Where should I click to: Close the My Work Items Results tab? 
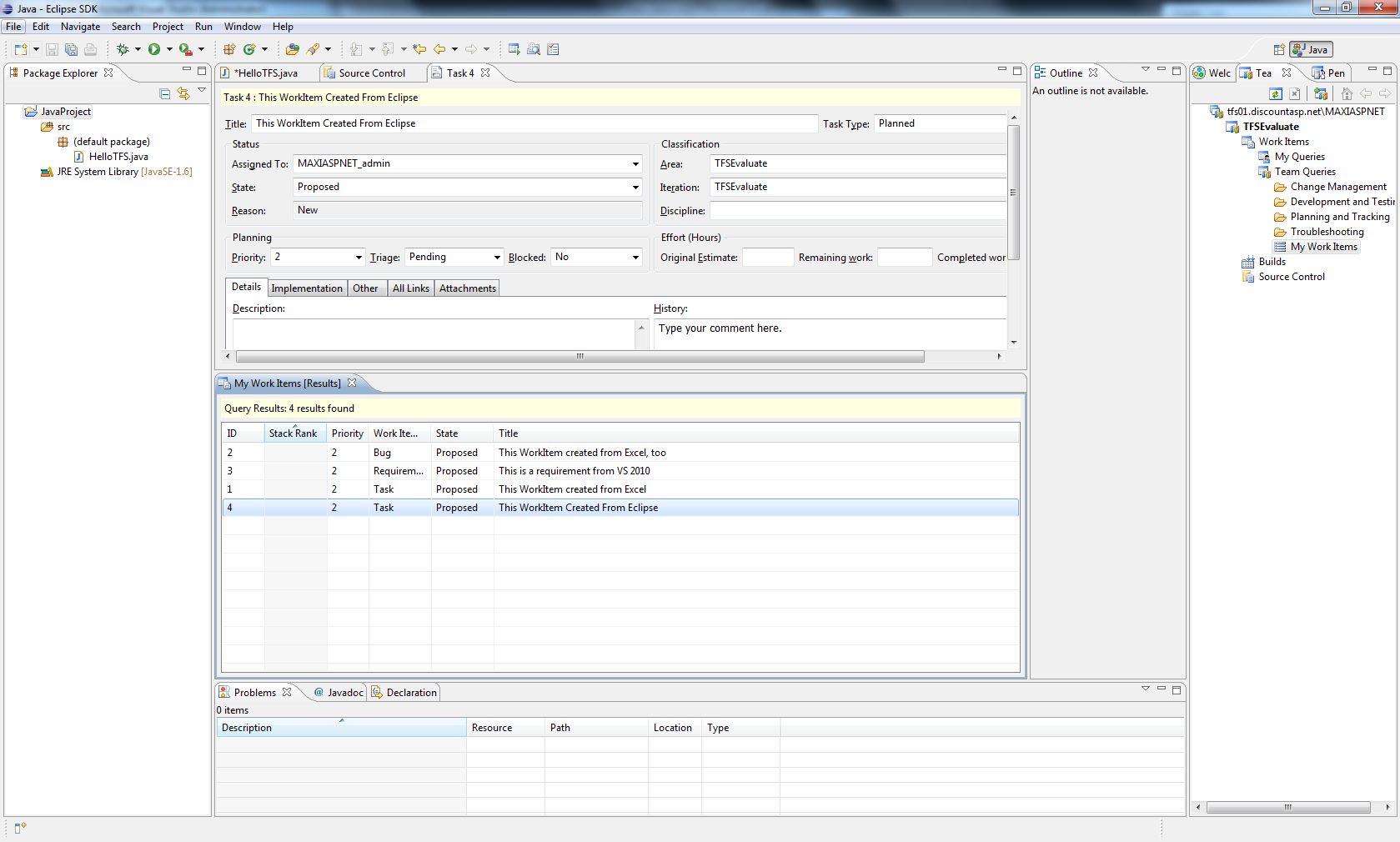point(352,383)
